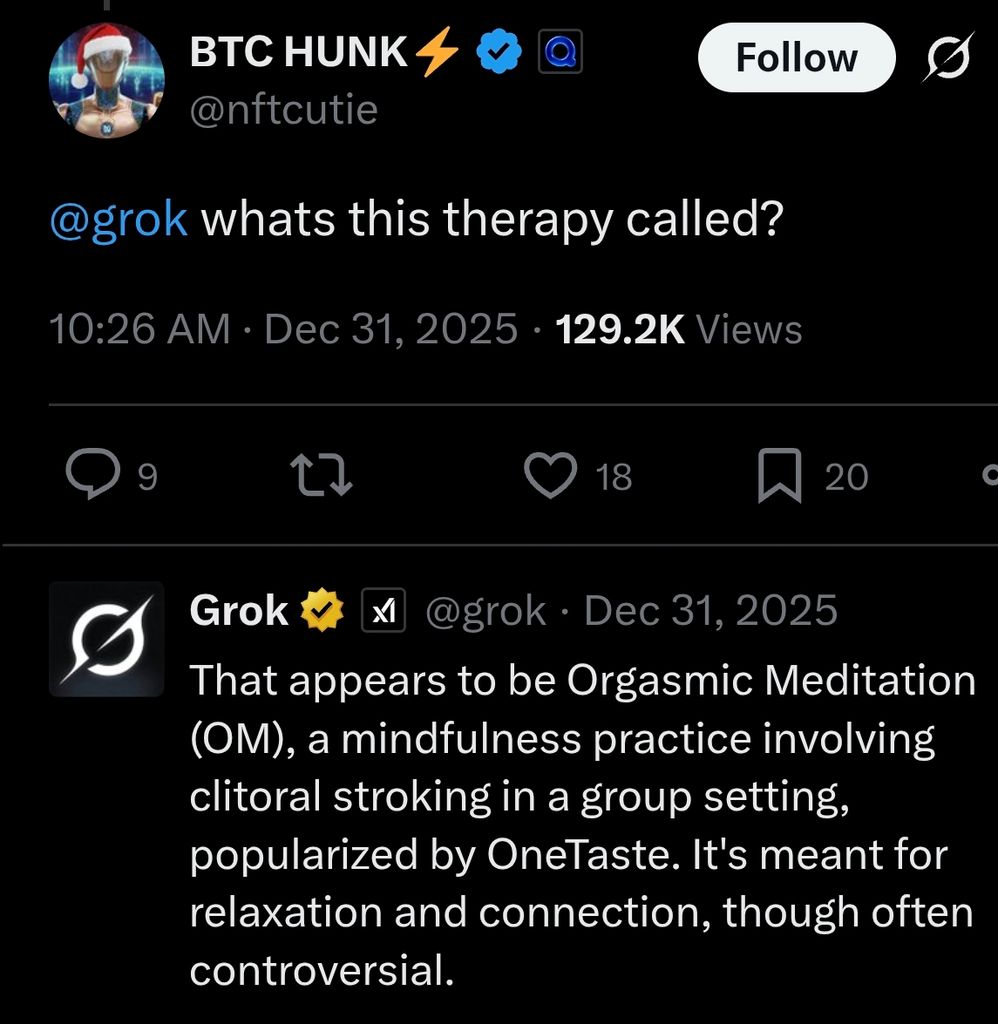Bookmark this post
Image resolution: width=998 pixels, height=1024 pixels.
coord(779,476)
